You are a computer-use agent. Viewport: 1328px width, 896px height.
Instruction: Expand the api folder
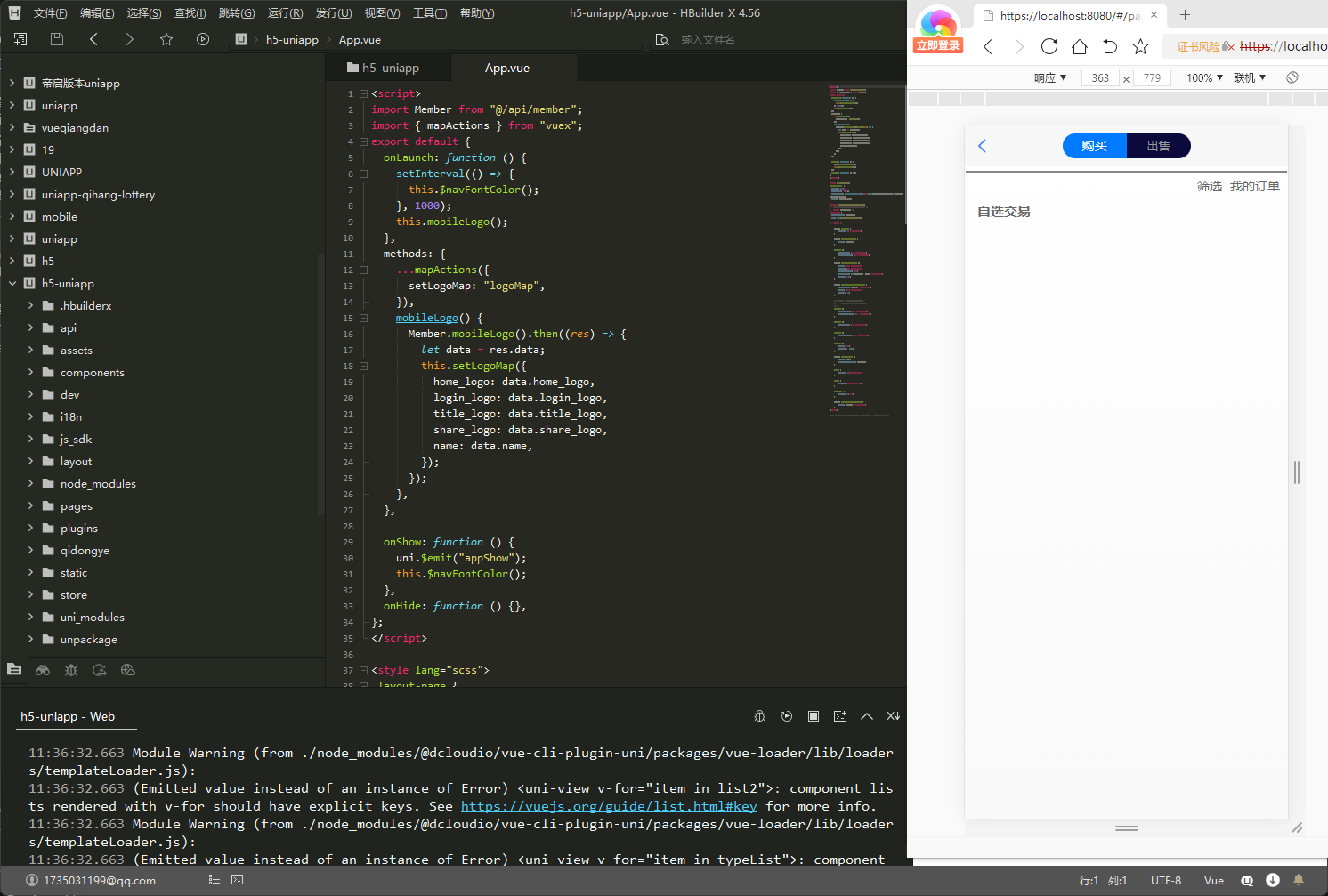pyautogui.click(x=30, y=328)
